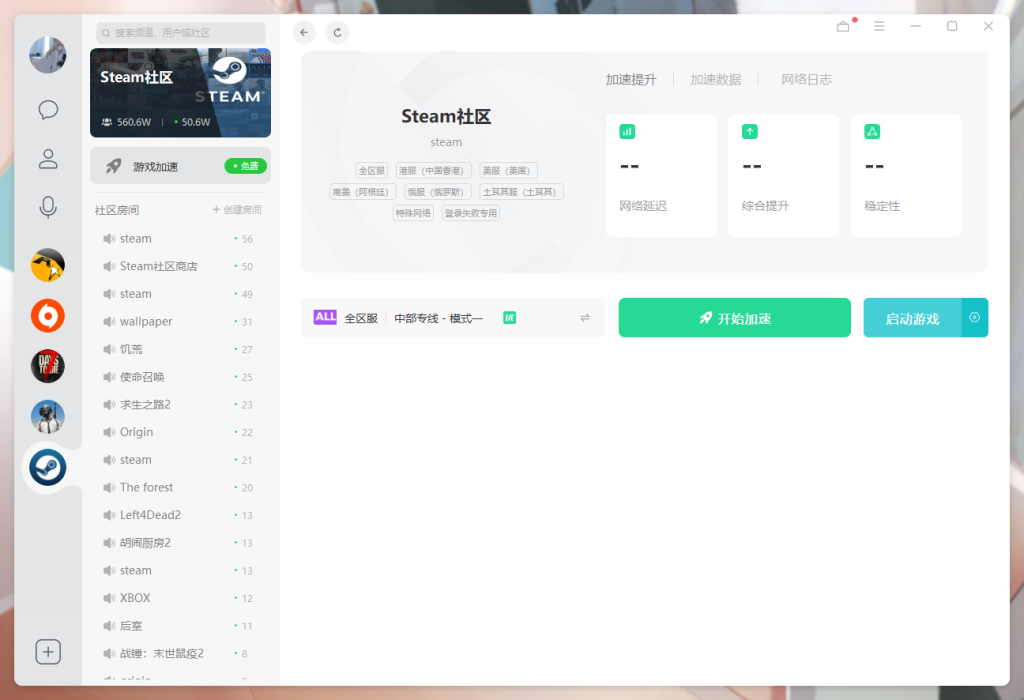Open launch game settings gear icon

[x=974, y=317]
